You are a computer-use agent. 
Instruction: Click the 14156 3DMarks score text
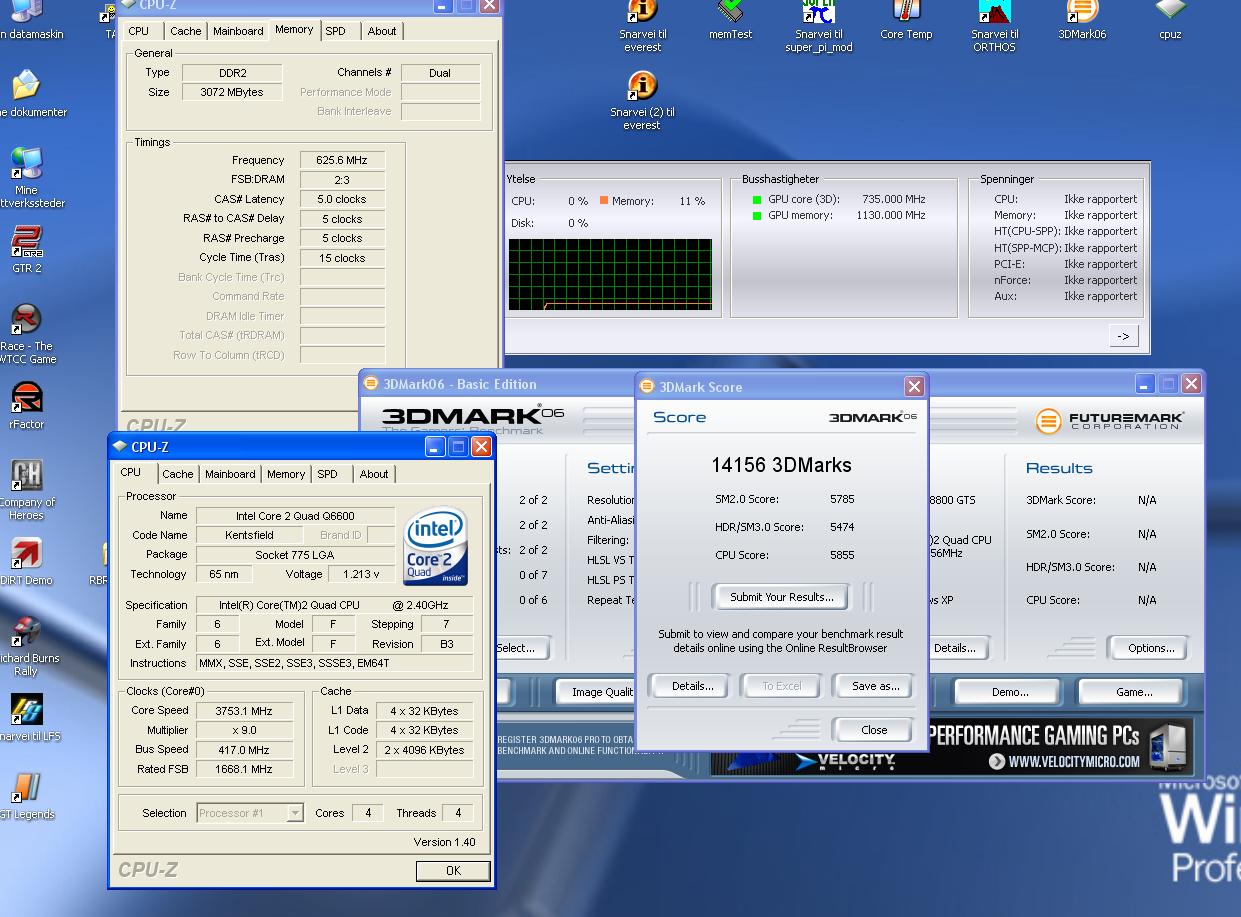781,465
